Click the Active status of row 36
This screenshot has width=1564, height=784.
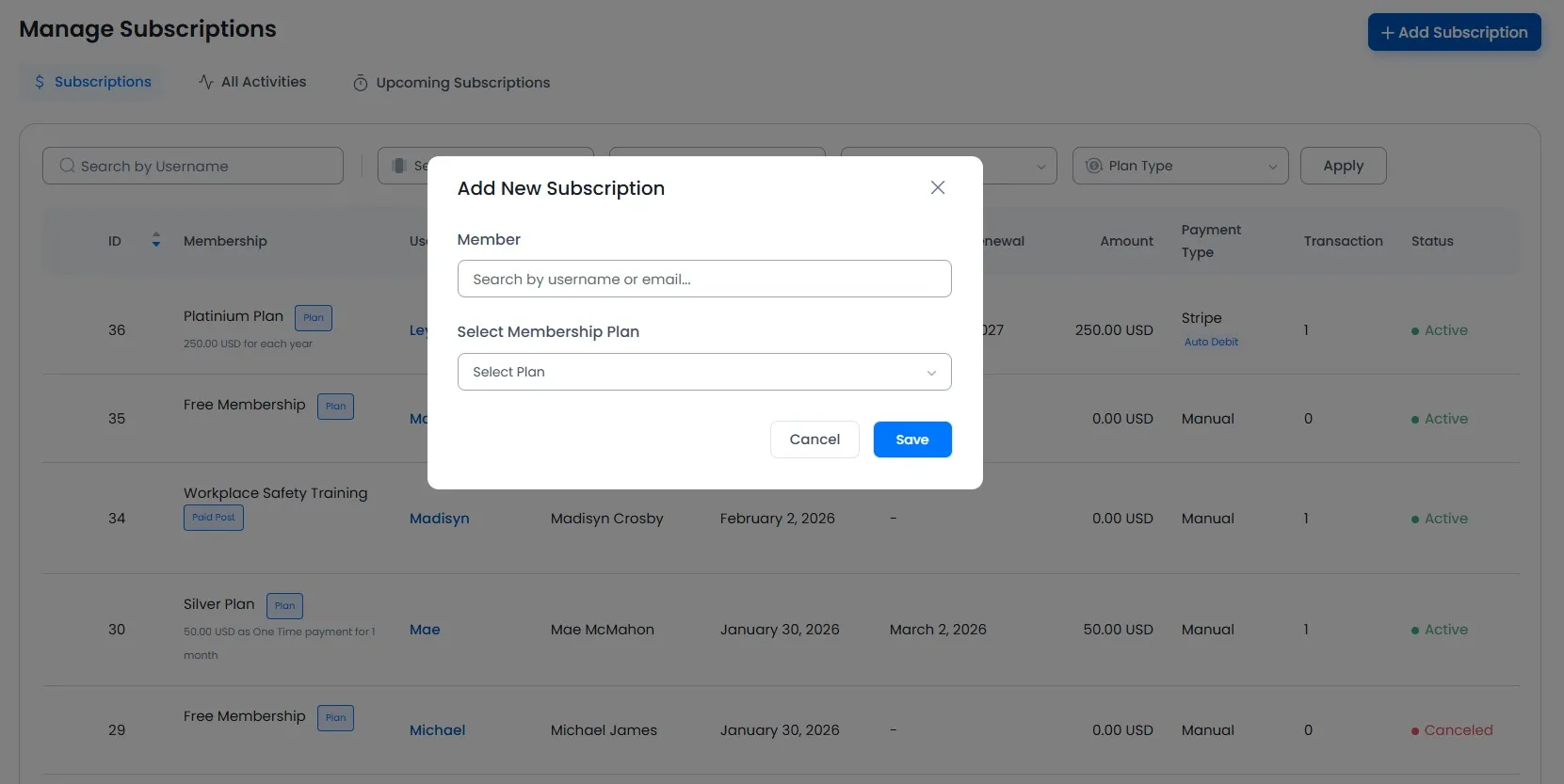point(1440,330)
